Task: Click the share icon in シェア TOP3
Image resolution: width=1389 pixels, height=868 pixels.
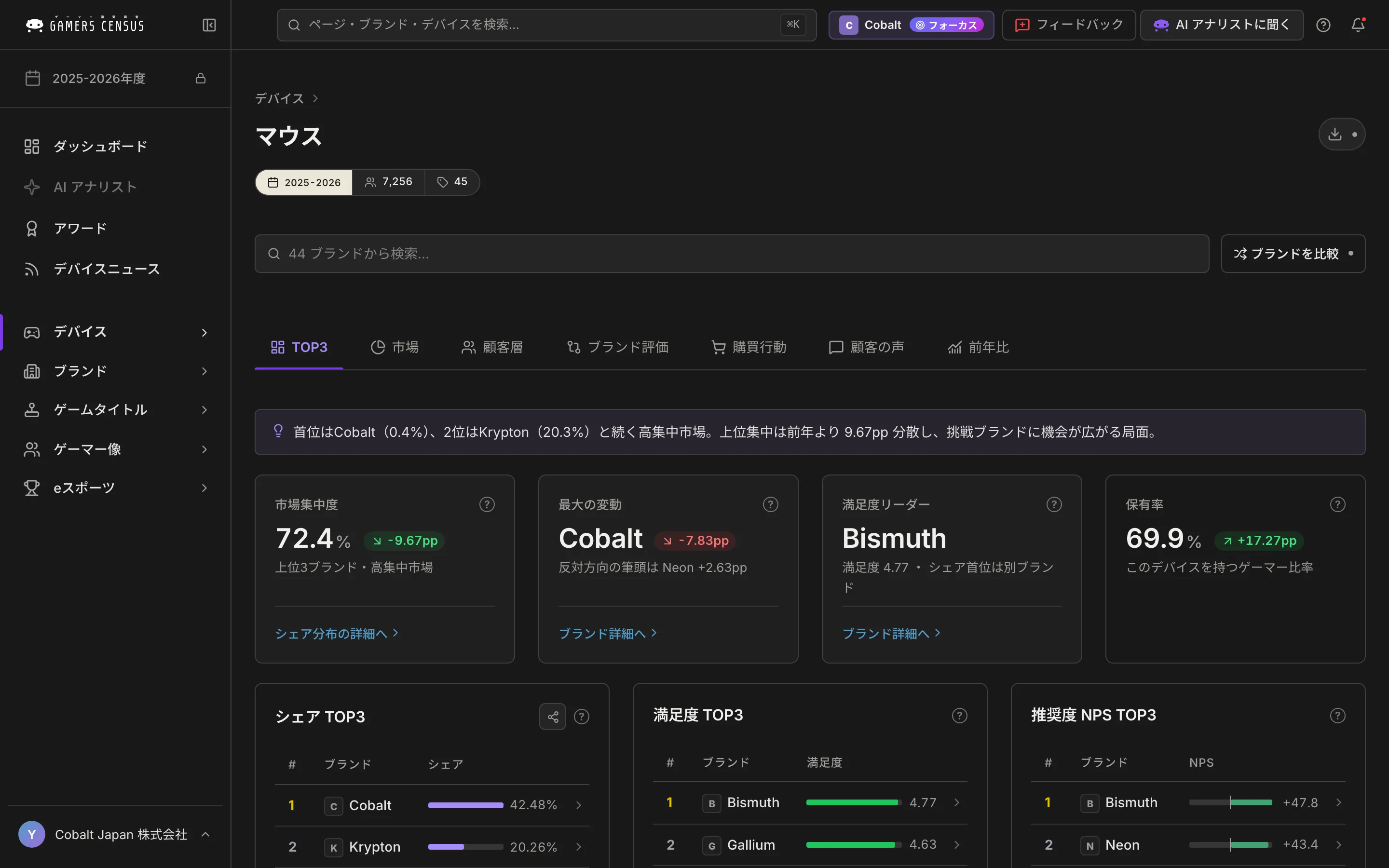Action: [552, 717]
